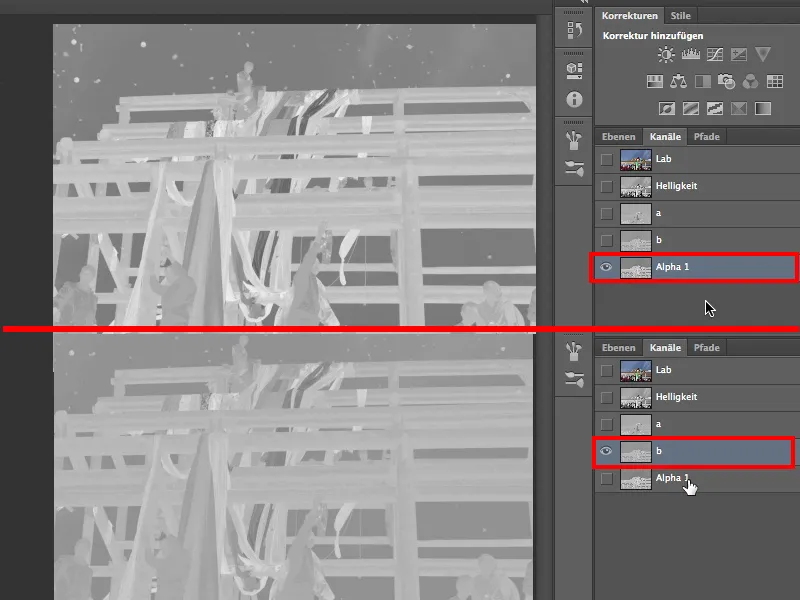Viewport: 800px width, 600px height.
Task: Show Alpha 1 channel in lower Kanäle panel
Action: [607, 479]
